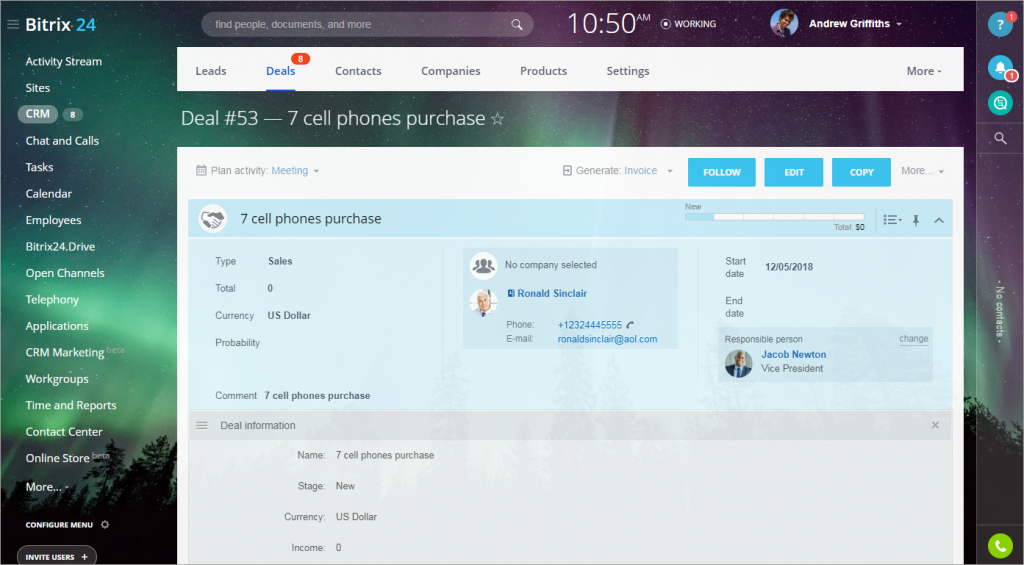The image size is (1024, 565).
Task: Expand the More dropdown in the CRM tab bar
Action: tap(924, 71)
